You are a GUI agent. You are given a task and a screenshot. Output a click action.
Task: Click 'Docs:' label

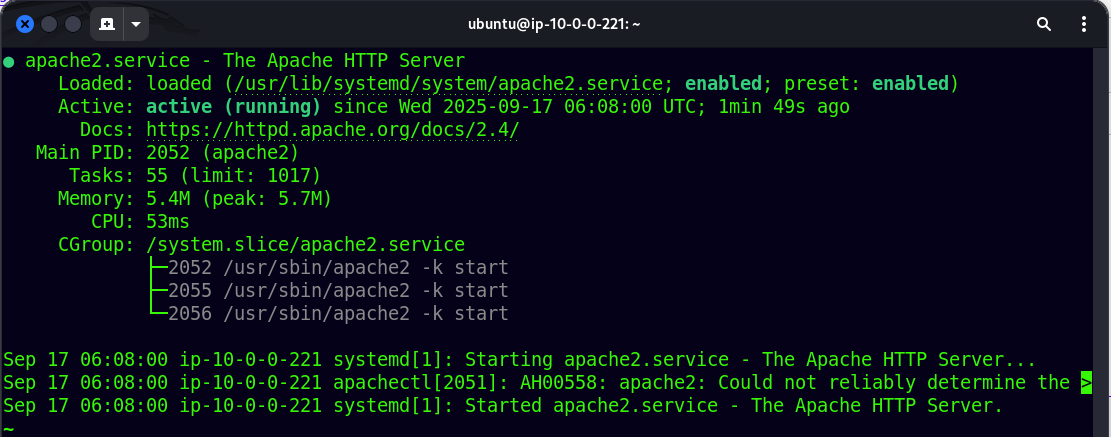[x=107, y=130]
